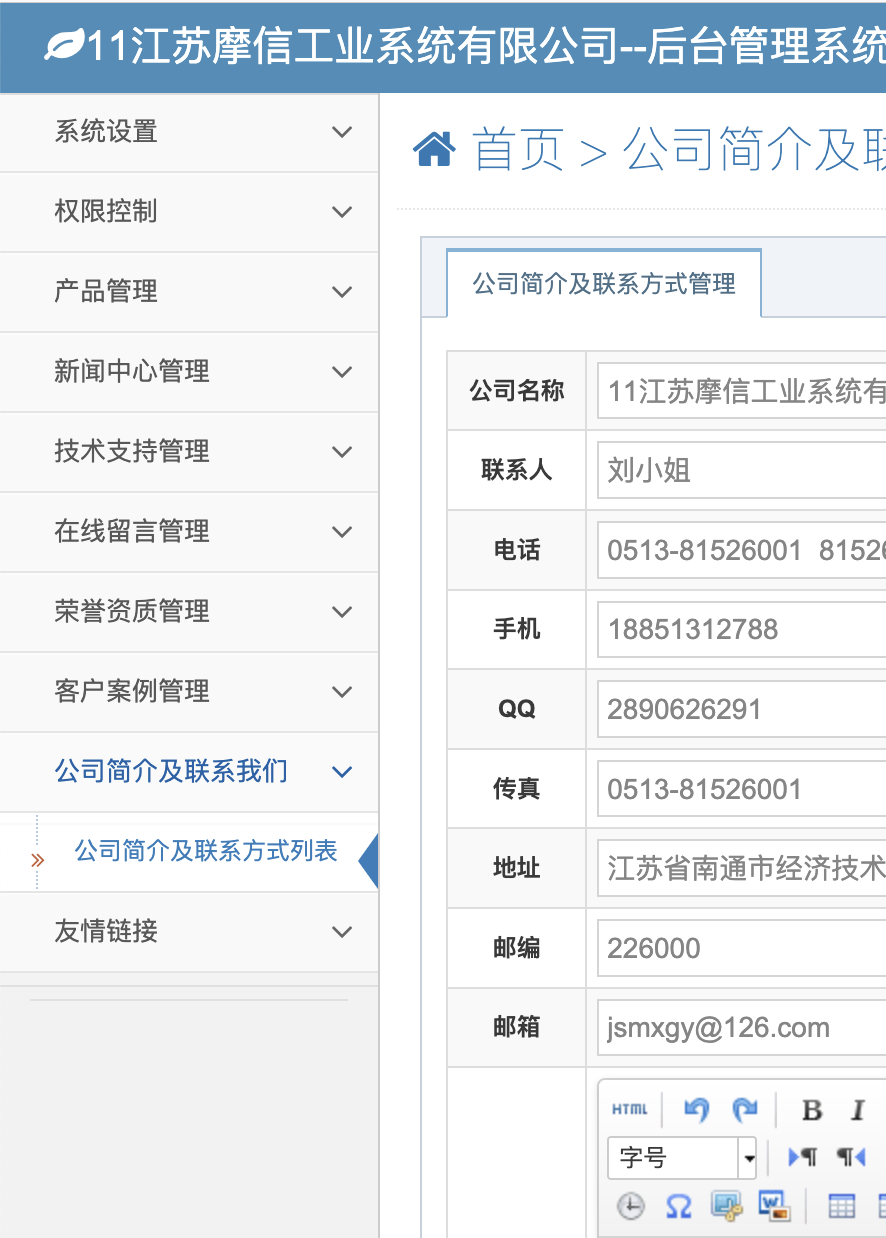Click the undo arrow in editor toolbar
This screenshot has width=886, height=1238.
(x=696, y=1109)
